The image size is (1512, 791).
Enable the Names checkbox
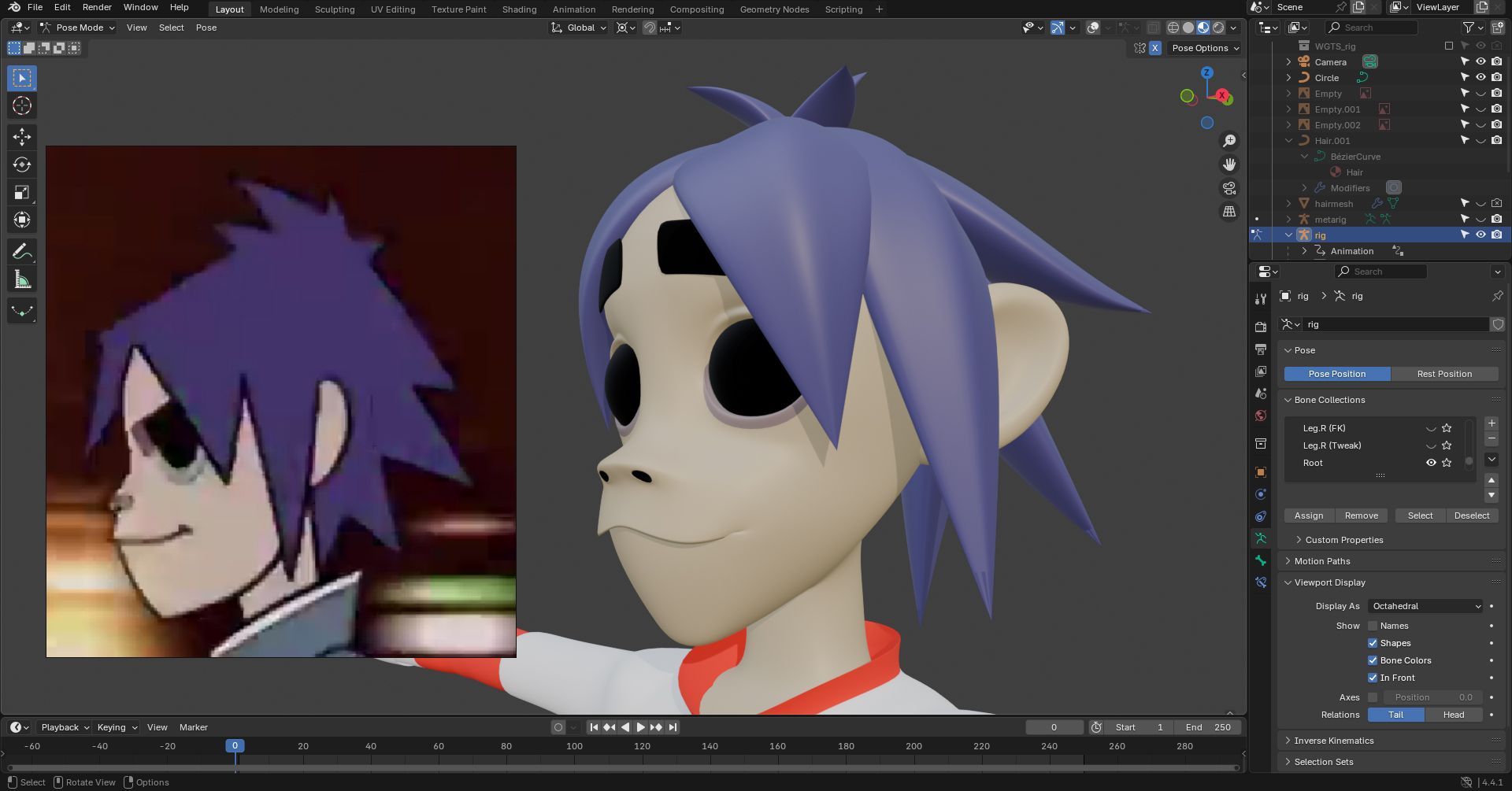point(1373,626)
